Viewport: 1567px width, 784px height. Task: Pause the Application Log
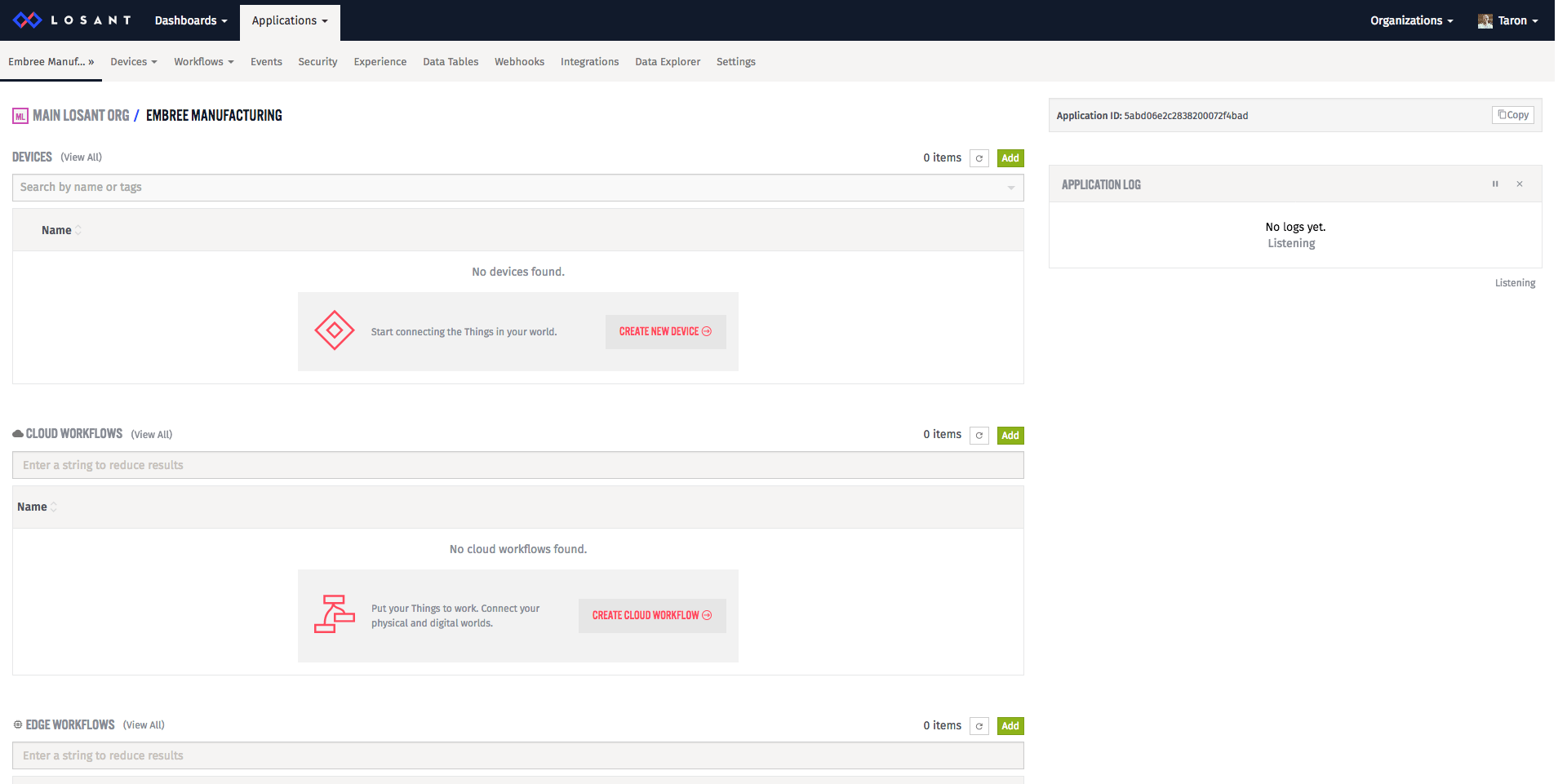(1495, 184)
